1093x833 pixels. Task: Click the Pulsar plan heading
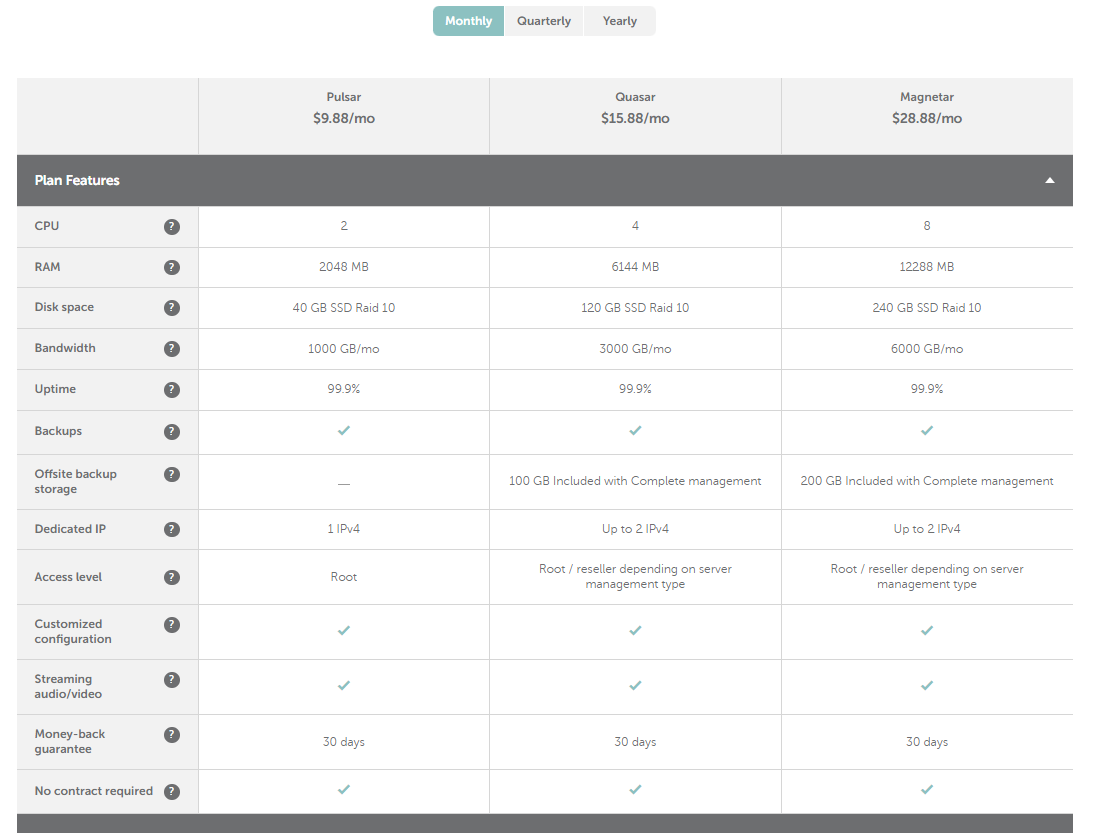click(x=343, y=98)
